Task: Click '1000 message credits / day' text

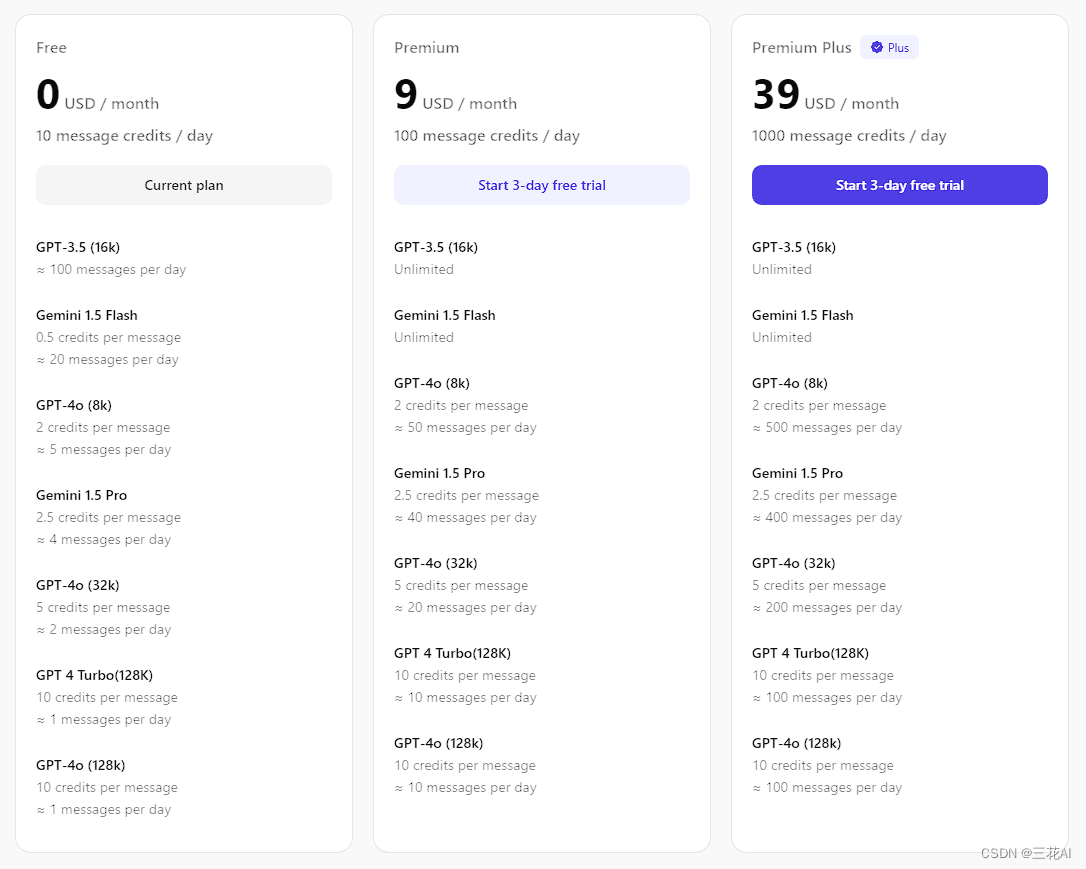Action: point(849,136)
